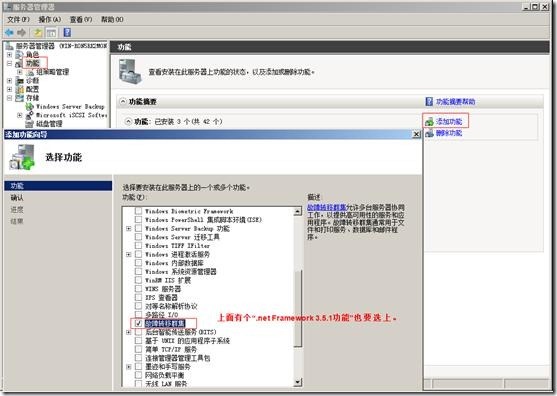Select the 功能 step in wizard sidebar

coord(58,186)
